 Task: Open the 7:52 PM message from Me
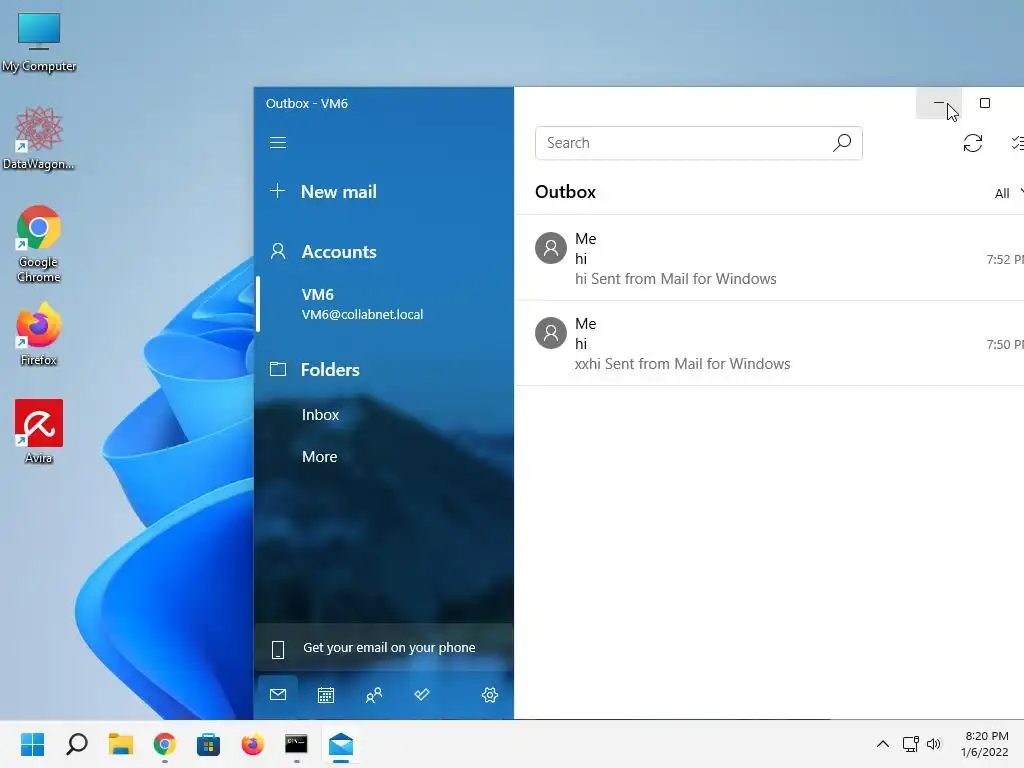769,258
